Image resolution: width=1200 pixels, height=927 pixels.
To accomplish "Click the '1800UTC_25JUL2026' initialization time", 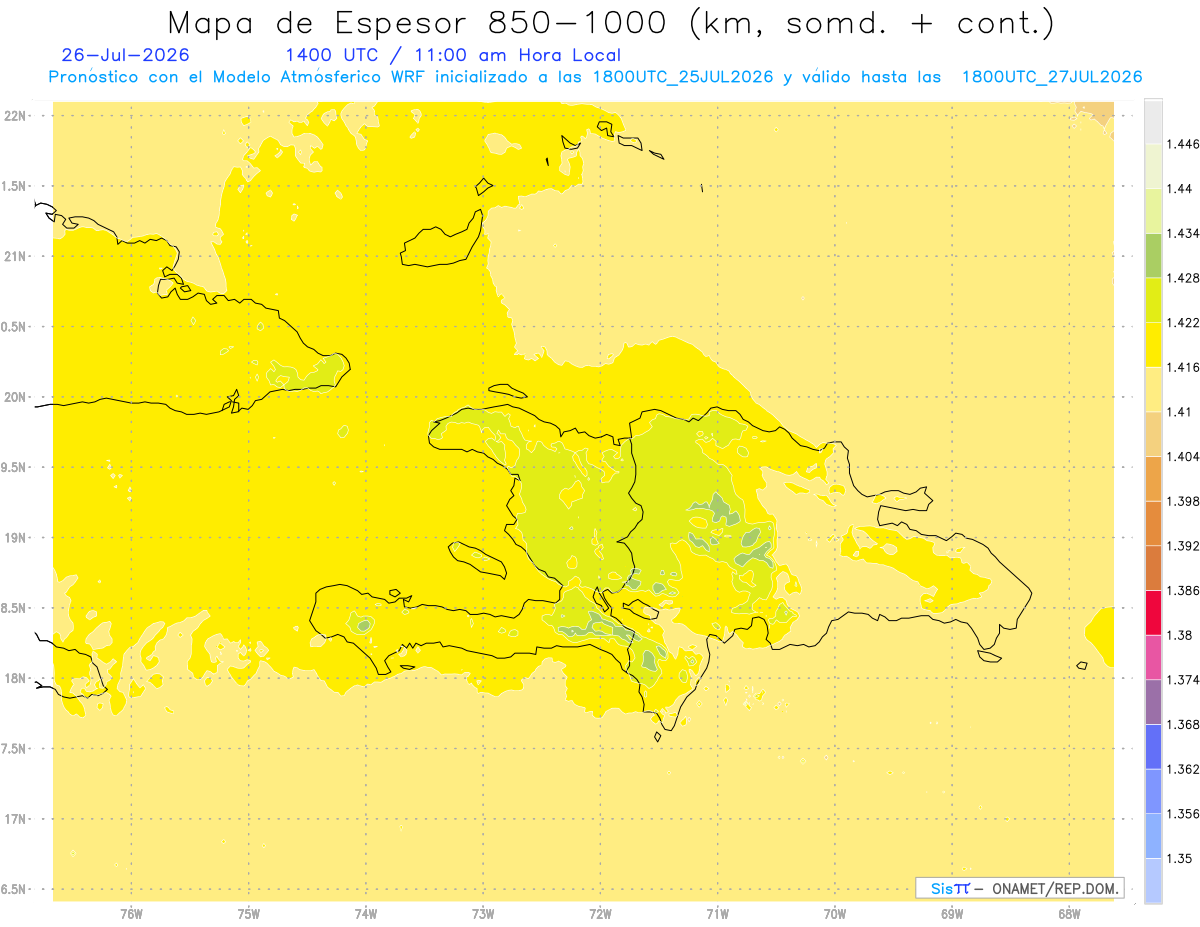I will tap(683, 77).
